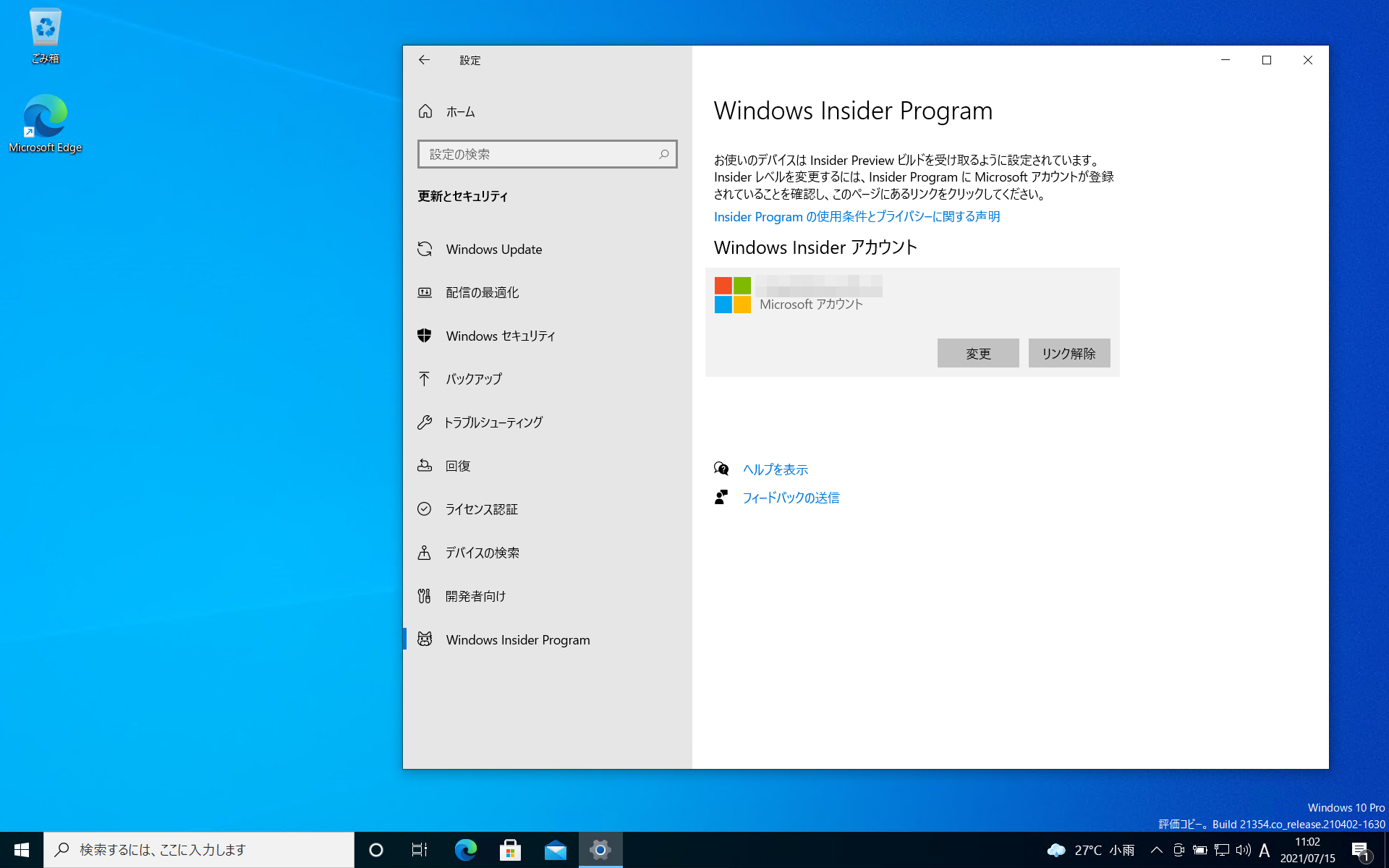Click the ライセンス認証 checkmark icon
This screenshot has height=868, width=1389.
[425, 509]
